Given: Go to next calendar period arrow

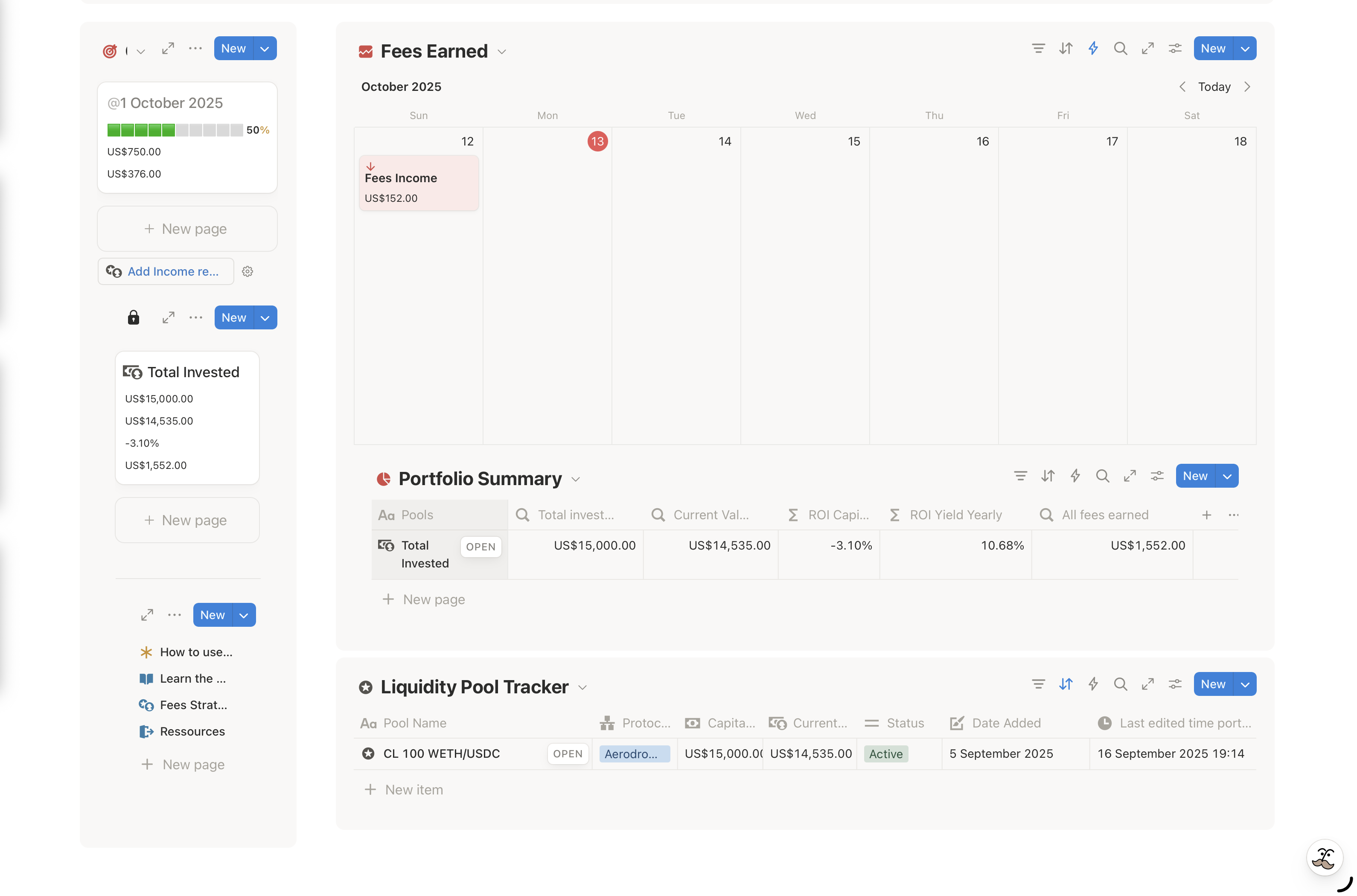Looking at the screenshot, I should (x=1247, y=87).
